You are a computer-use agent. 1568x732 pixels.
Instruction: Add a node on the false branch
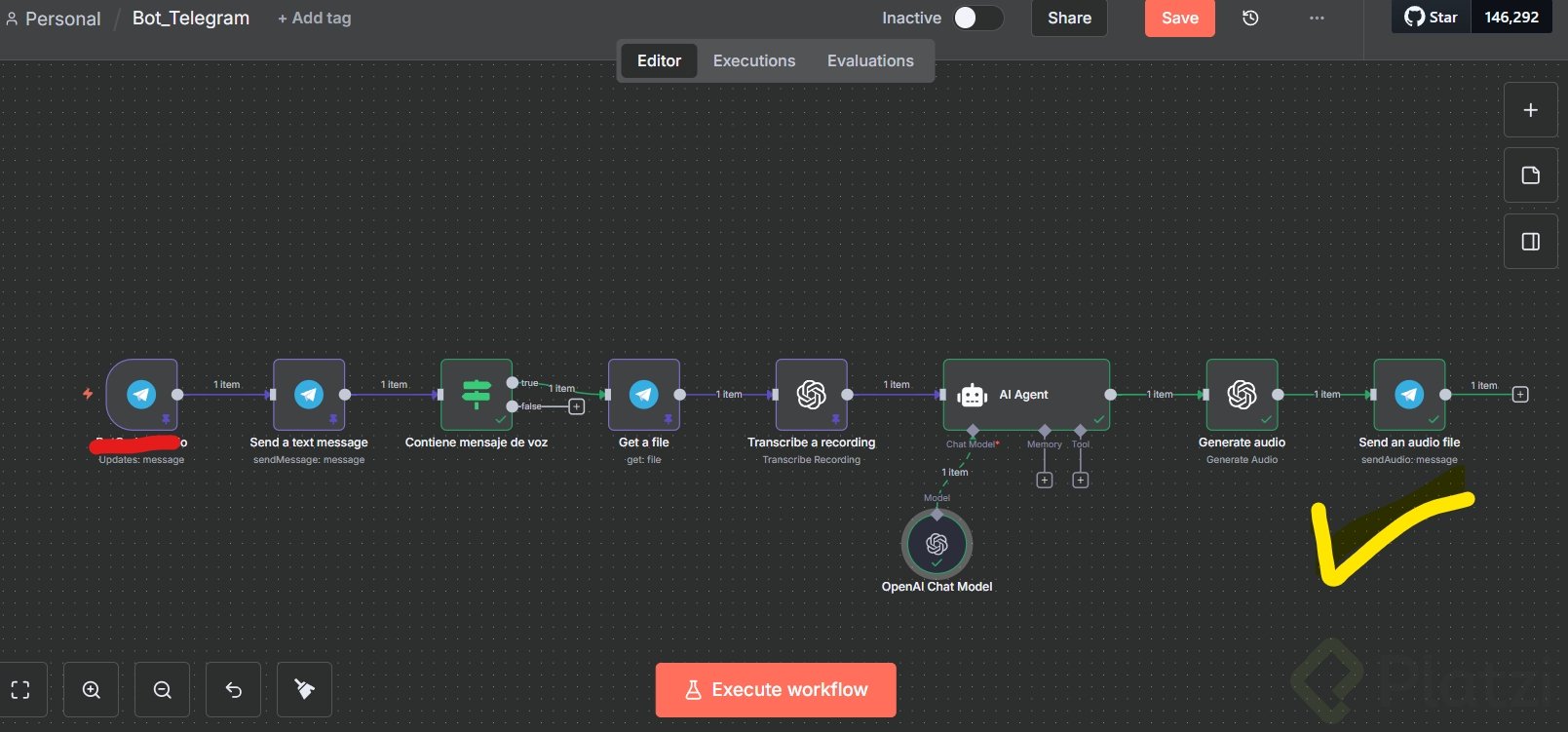point(576,406)
